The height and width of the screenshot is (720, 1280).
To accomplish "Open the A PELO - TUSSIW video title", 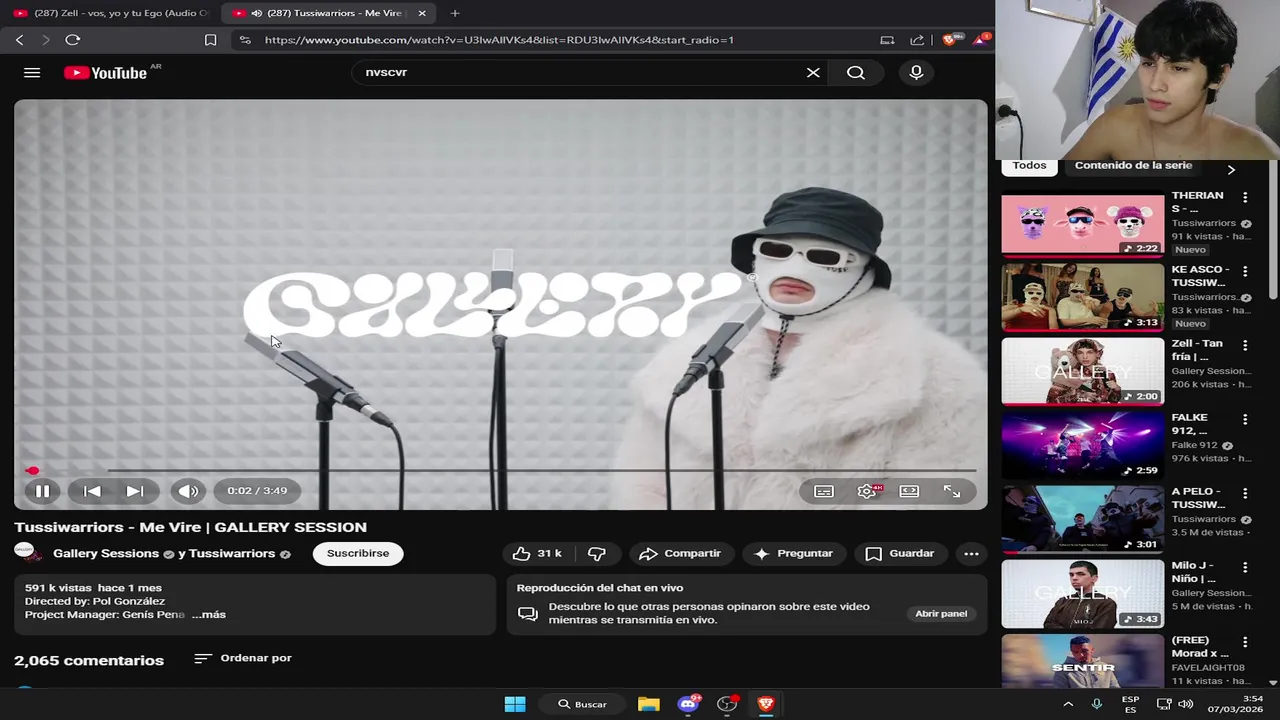I will 1198,498.
